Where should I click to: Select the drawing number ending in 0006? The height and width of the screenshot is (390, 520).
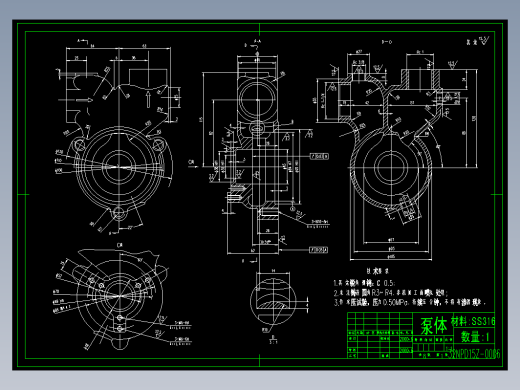[x=475, y=354]
